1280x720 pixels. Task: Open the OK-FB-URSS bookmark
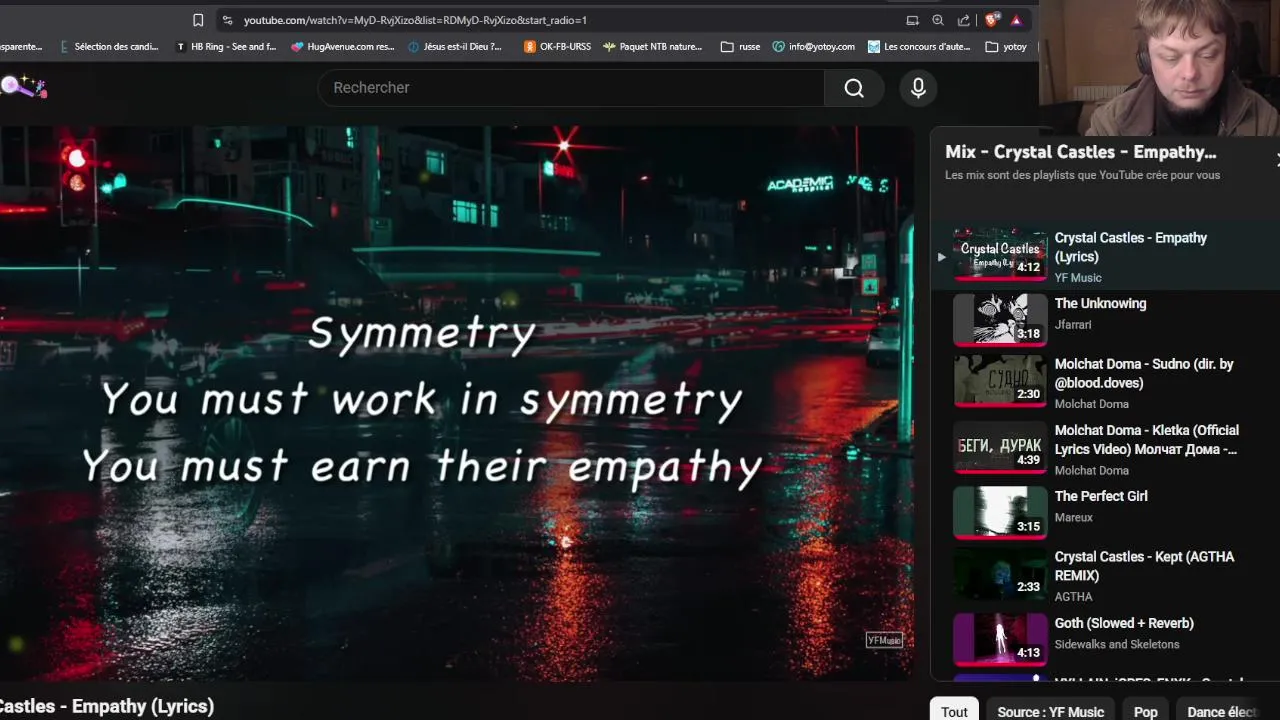557,46
